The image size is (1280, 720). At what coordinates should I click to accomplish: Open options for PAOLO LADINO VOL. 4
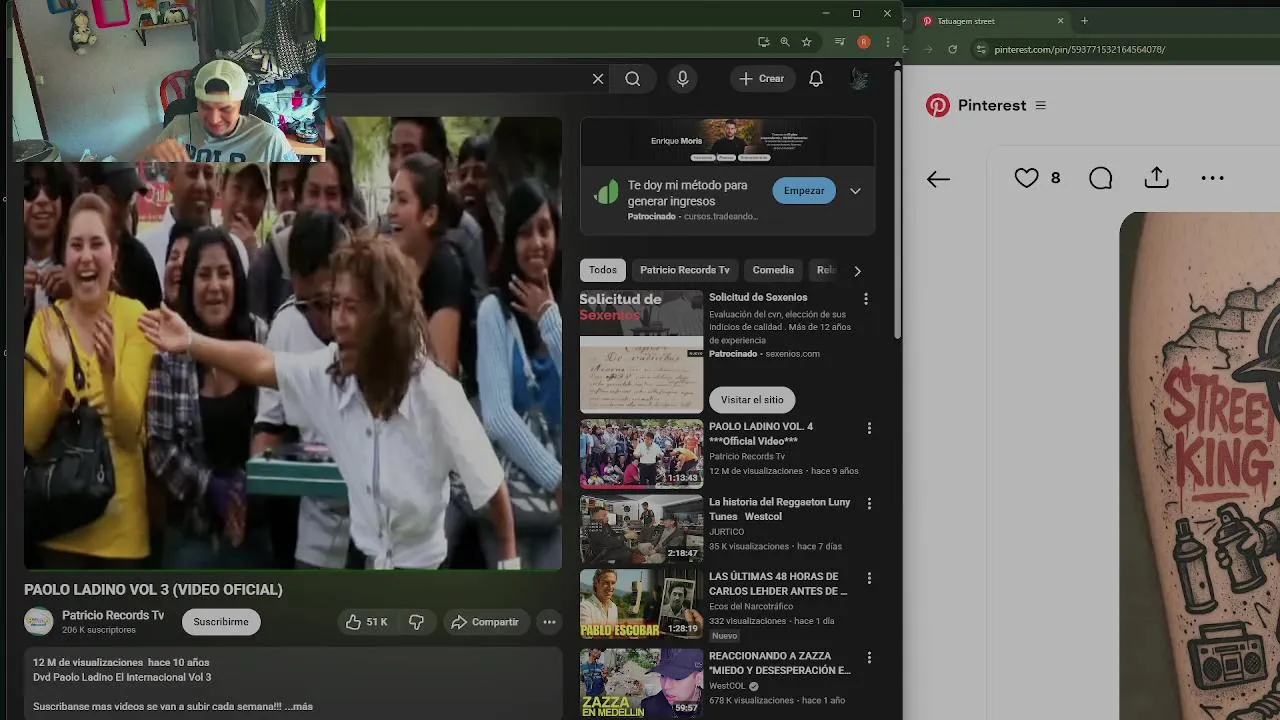(869, 428)
